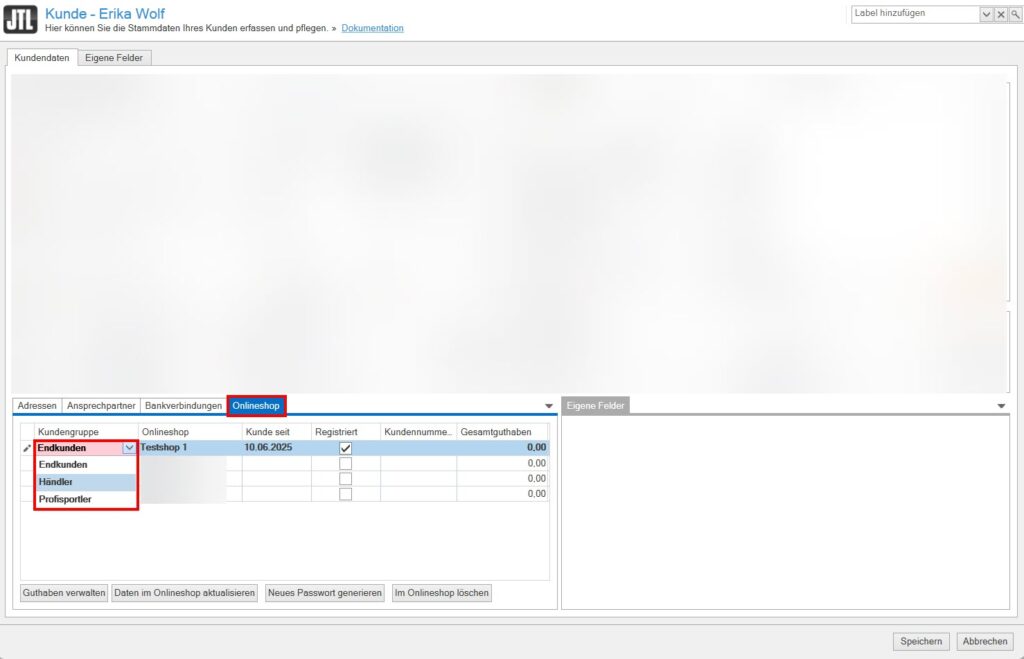The height and width of the screenshot is (659, 1024).
Task: Uncheck Registriert for the Testshop 1 row
Action: pos(345,448)
